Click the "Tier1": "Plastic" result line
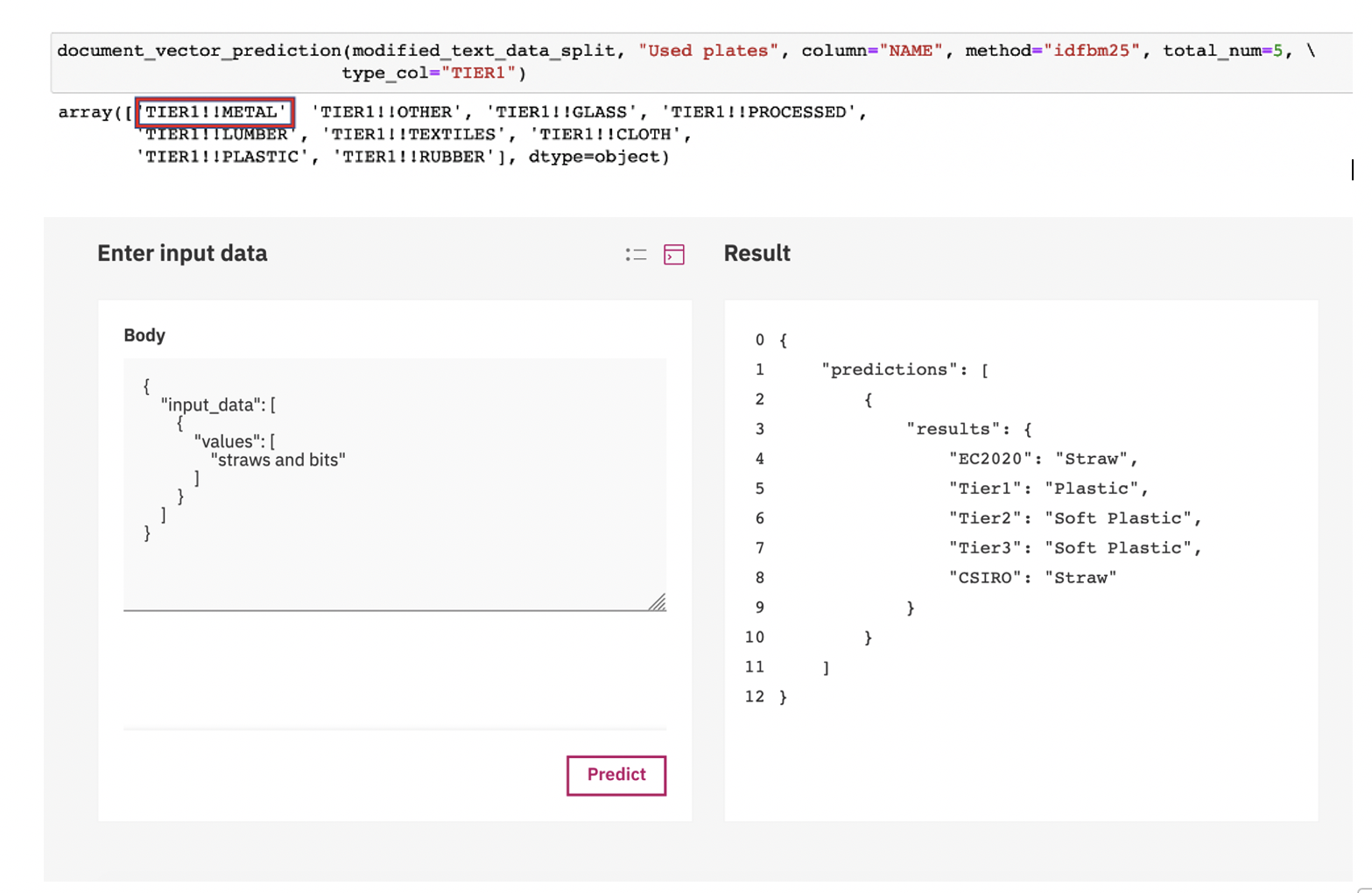This screenshot has width=1372, height=893. (x=1047, y=489)
